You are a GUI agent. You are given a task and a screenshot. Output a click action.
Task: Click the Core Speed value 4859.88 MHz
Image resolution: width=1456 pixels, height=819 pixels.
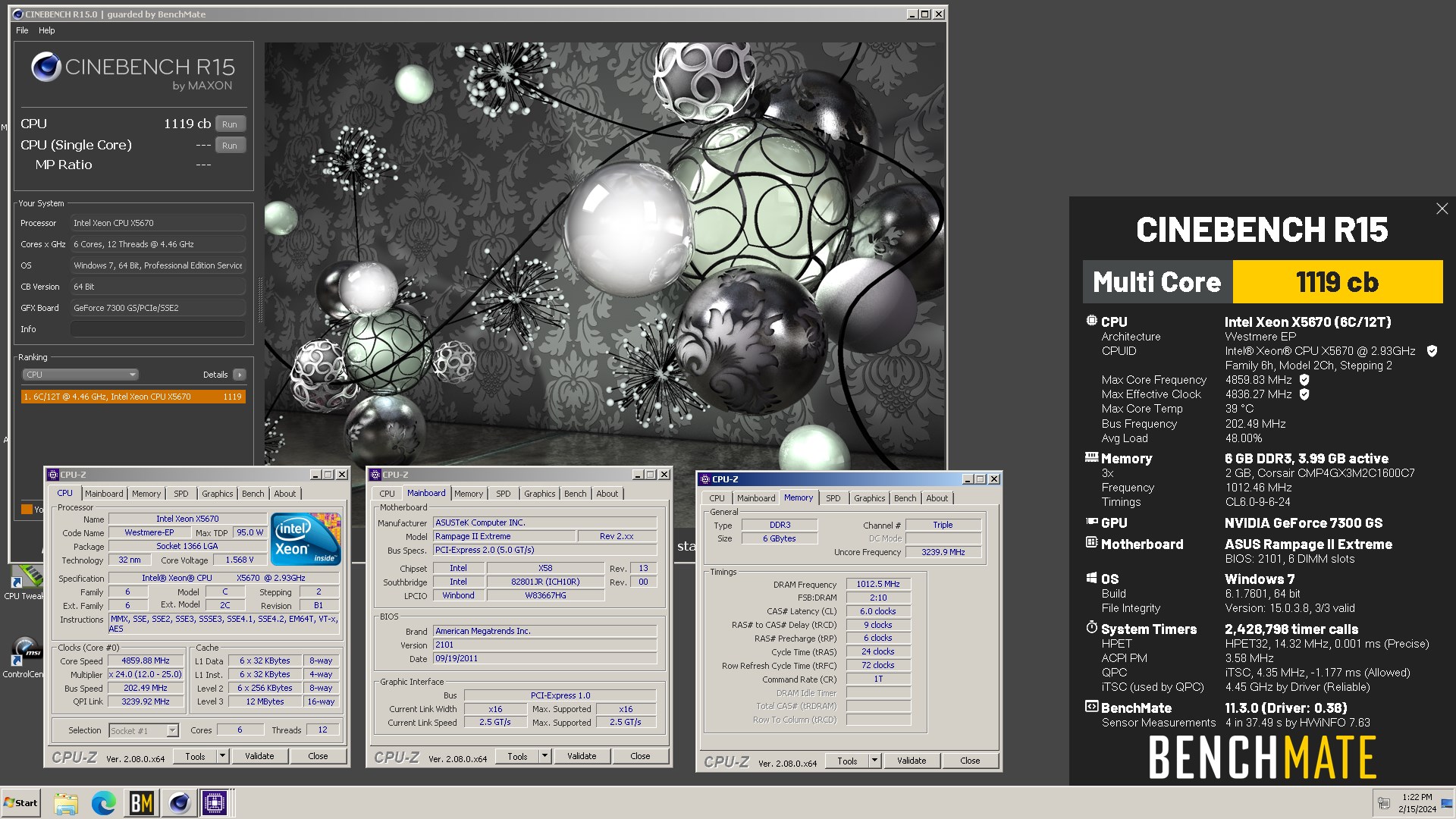(x=146, y=661)
